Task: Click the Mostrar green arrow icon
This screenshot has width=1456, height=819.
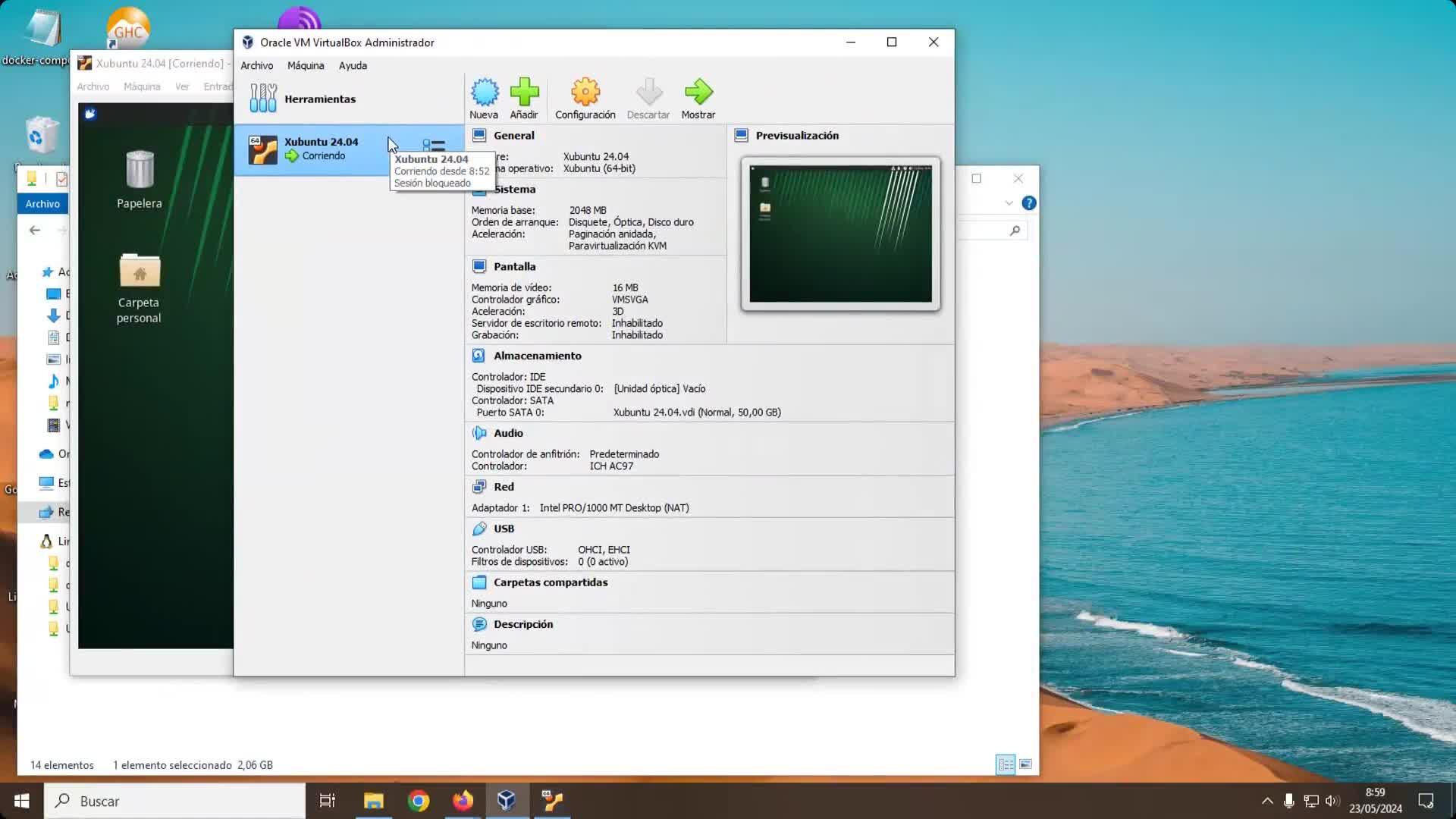Action: tap(698, 93)
